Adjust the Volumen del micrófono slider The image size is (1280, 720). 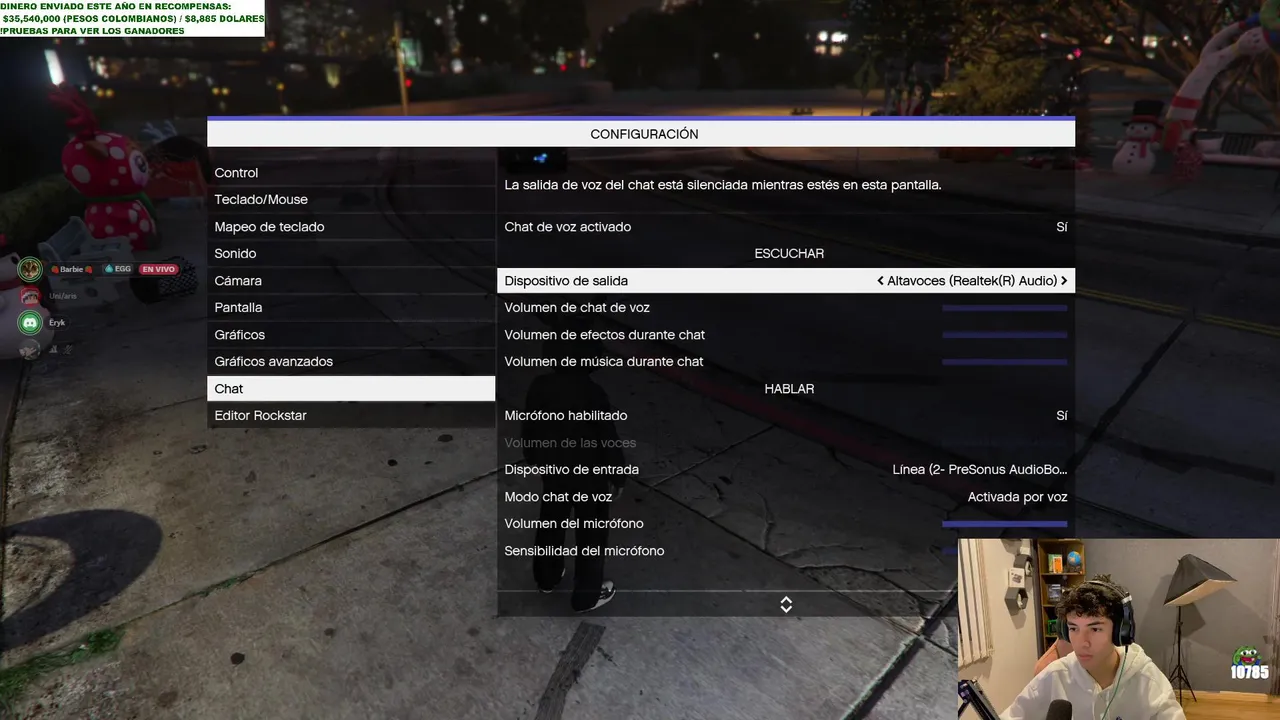tap(1005, 523)
